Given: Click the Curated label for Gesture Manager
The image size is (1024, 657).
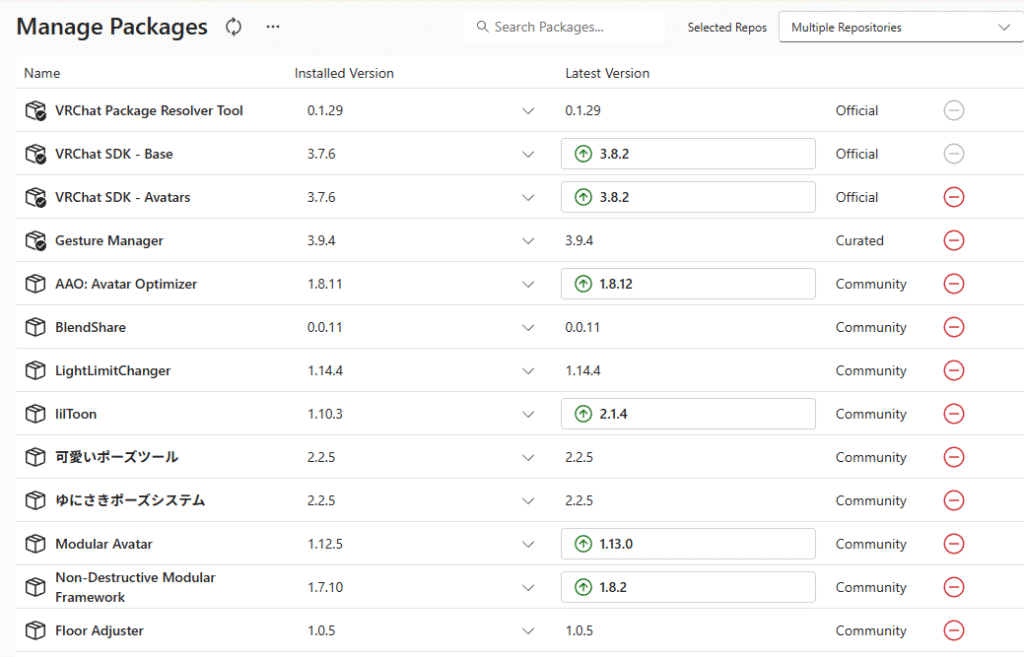Looking at the screenshot, I should (859, 240).
